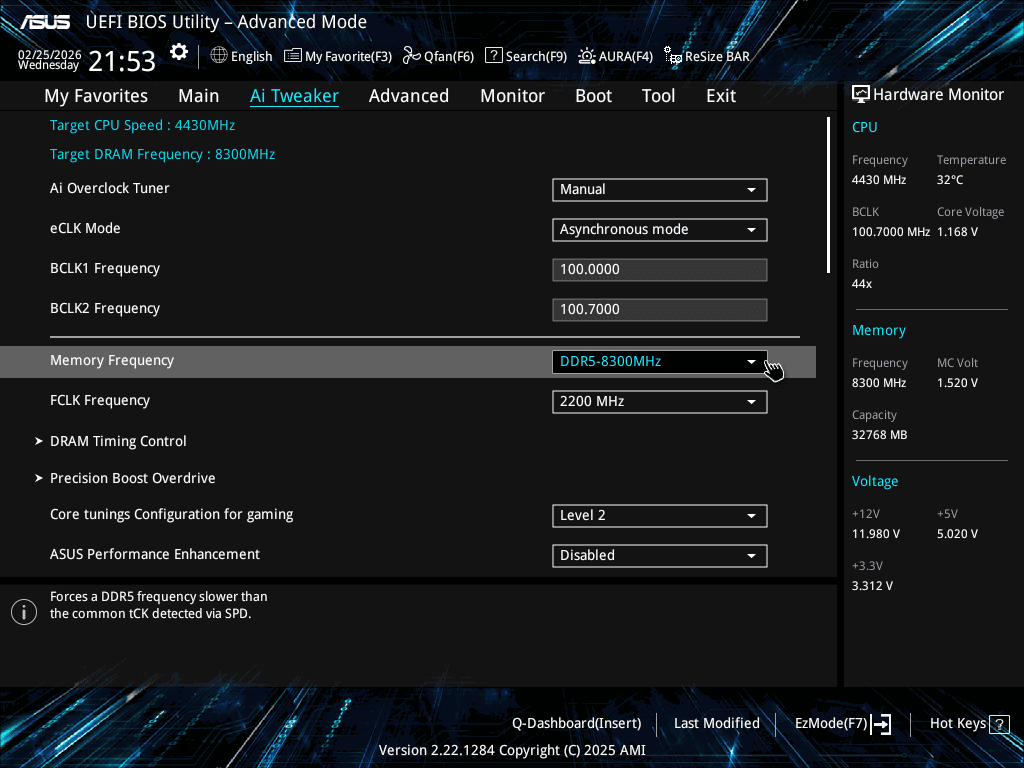
Task: Click the info icon beside help text
Action: 24,612
